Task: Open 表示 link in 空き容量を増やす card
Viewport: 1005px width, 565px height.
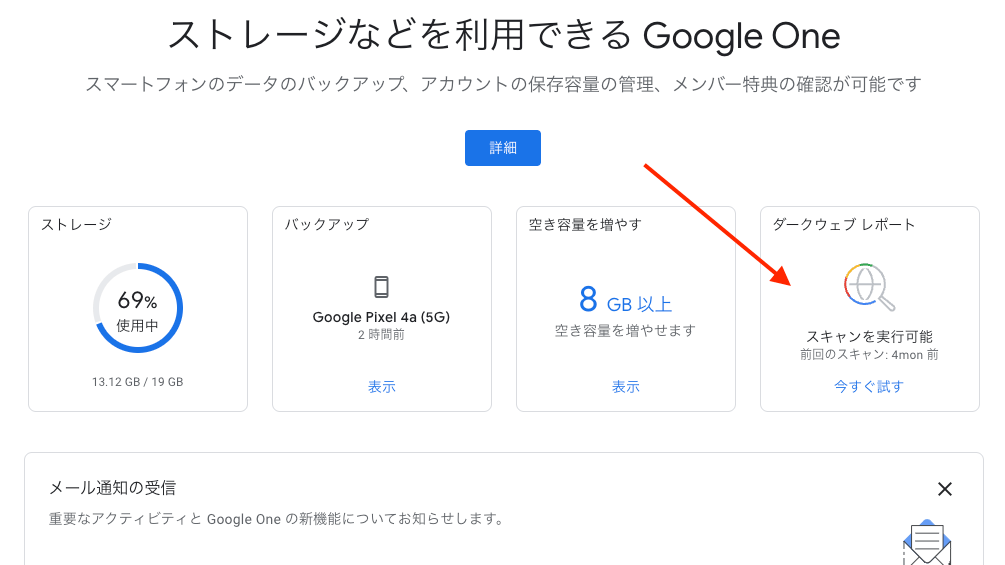Action: tap(626, 387)
